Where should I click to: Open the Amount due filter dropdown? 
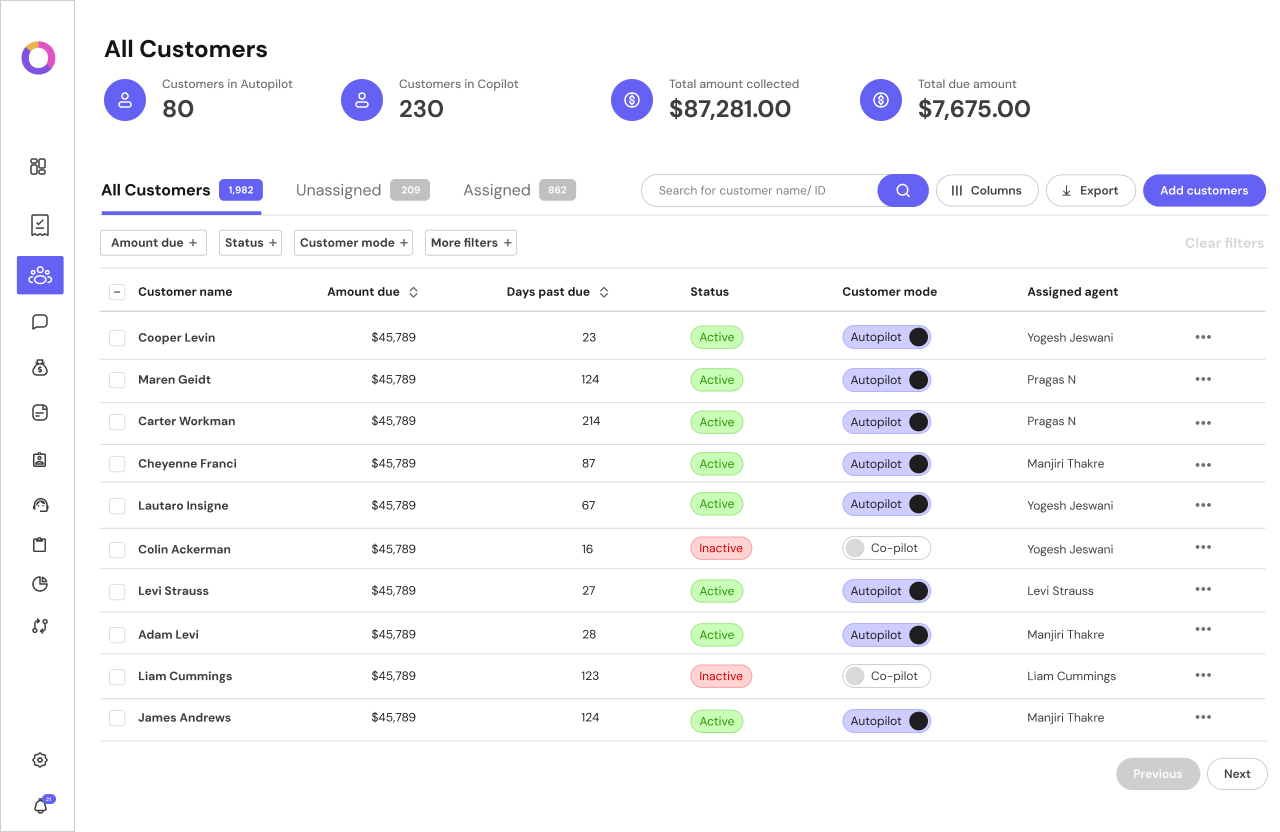tap(153, 242)
